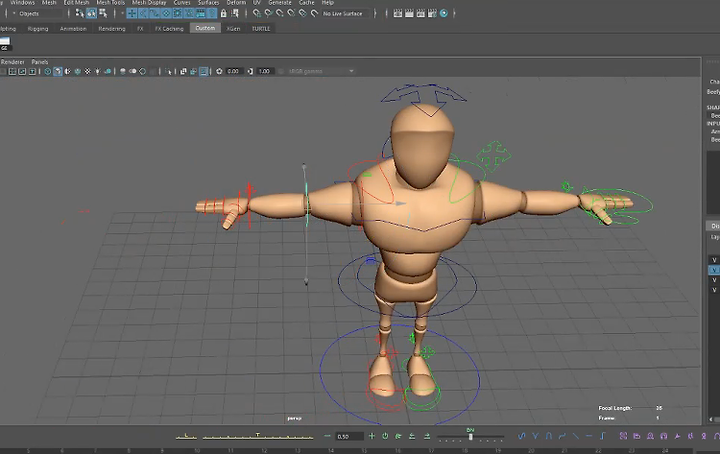Enable snap to grids magnet icon
The image size is (720, 454).
tap(257, 13)
